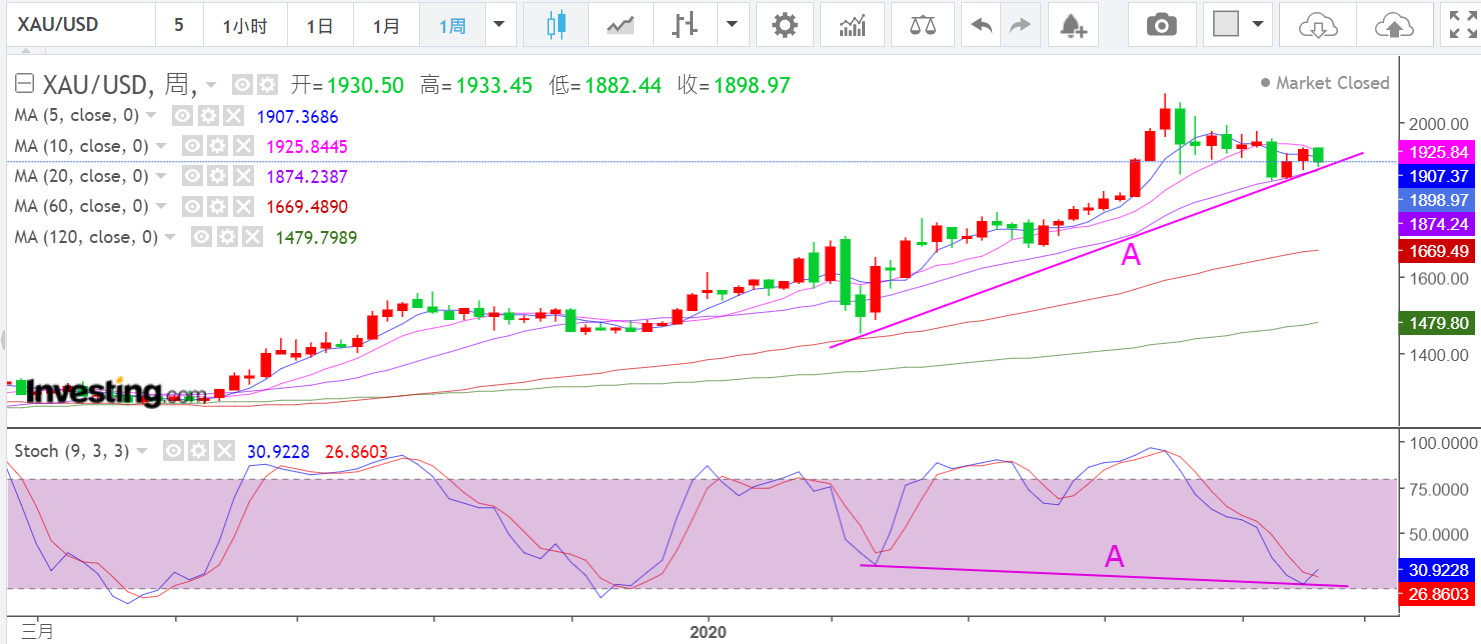Click the XAU/USD symbol search field
Viewport: 1481px width, 644px height.
click(80, 25)
